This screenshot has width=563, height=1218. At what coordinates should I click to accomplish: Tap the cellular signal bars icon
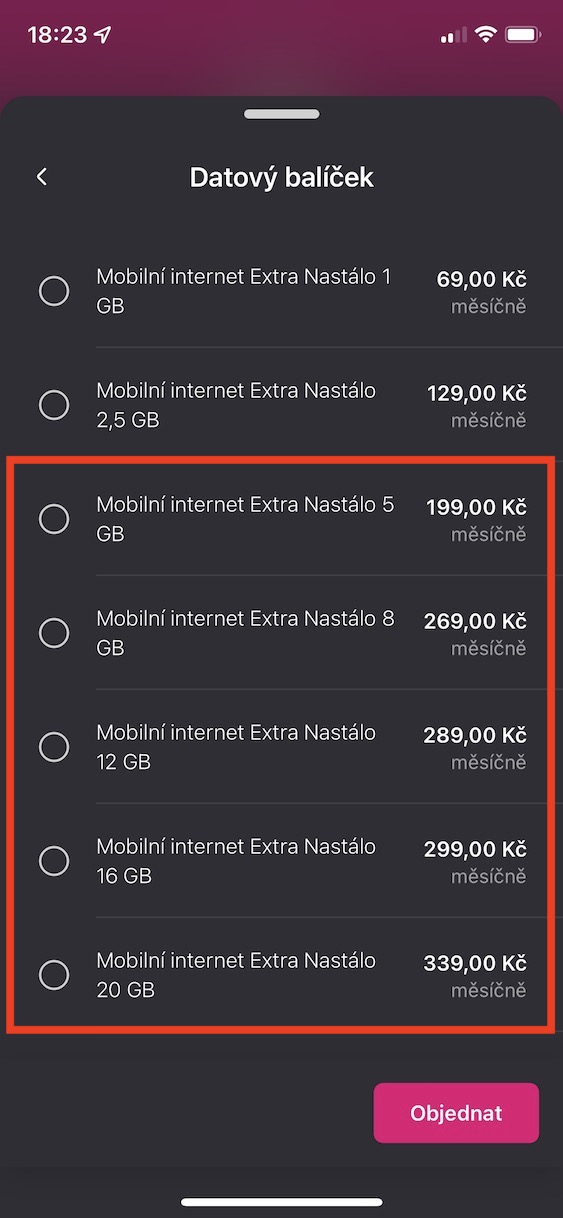pyautogui.click(x=453, y=36)
